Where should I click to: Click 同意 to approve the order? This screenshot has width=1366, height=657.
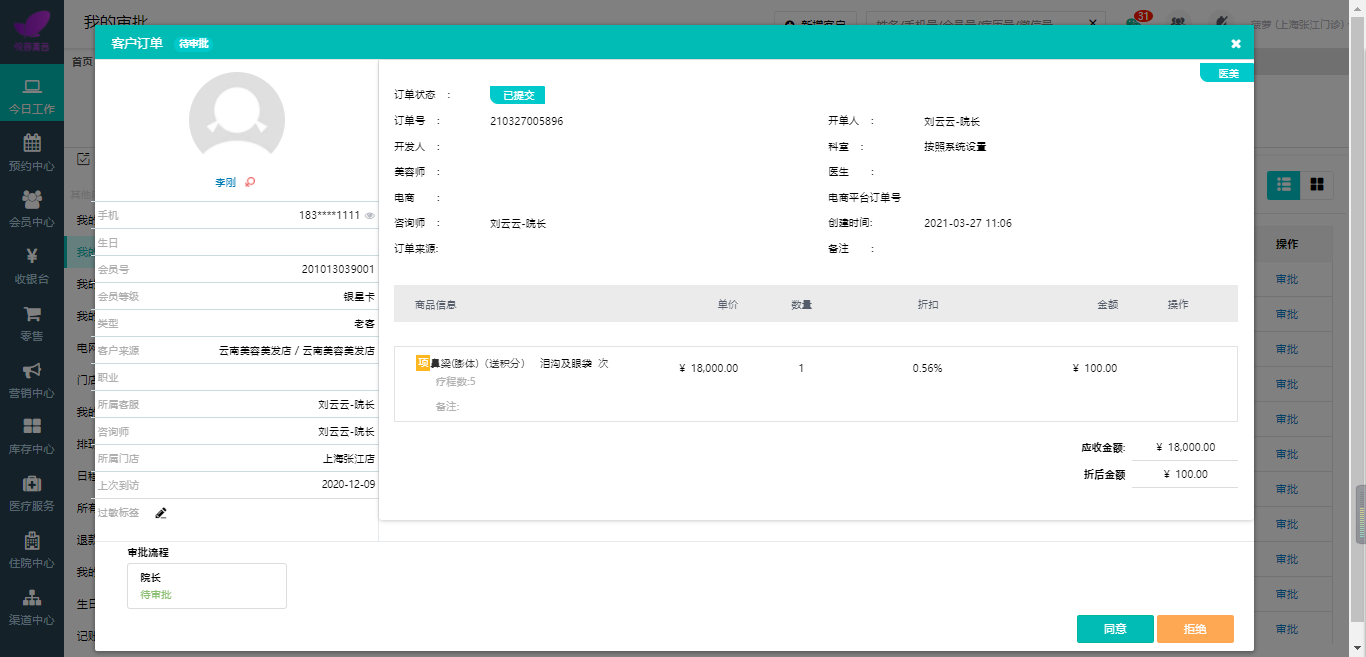point(1115,629)
